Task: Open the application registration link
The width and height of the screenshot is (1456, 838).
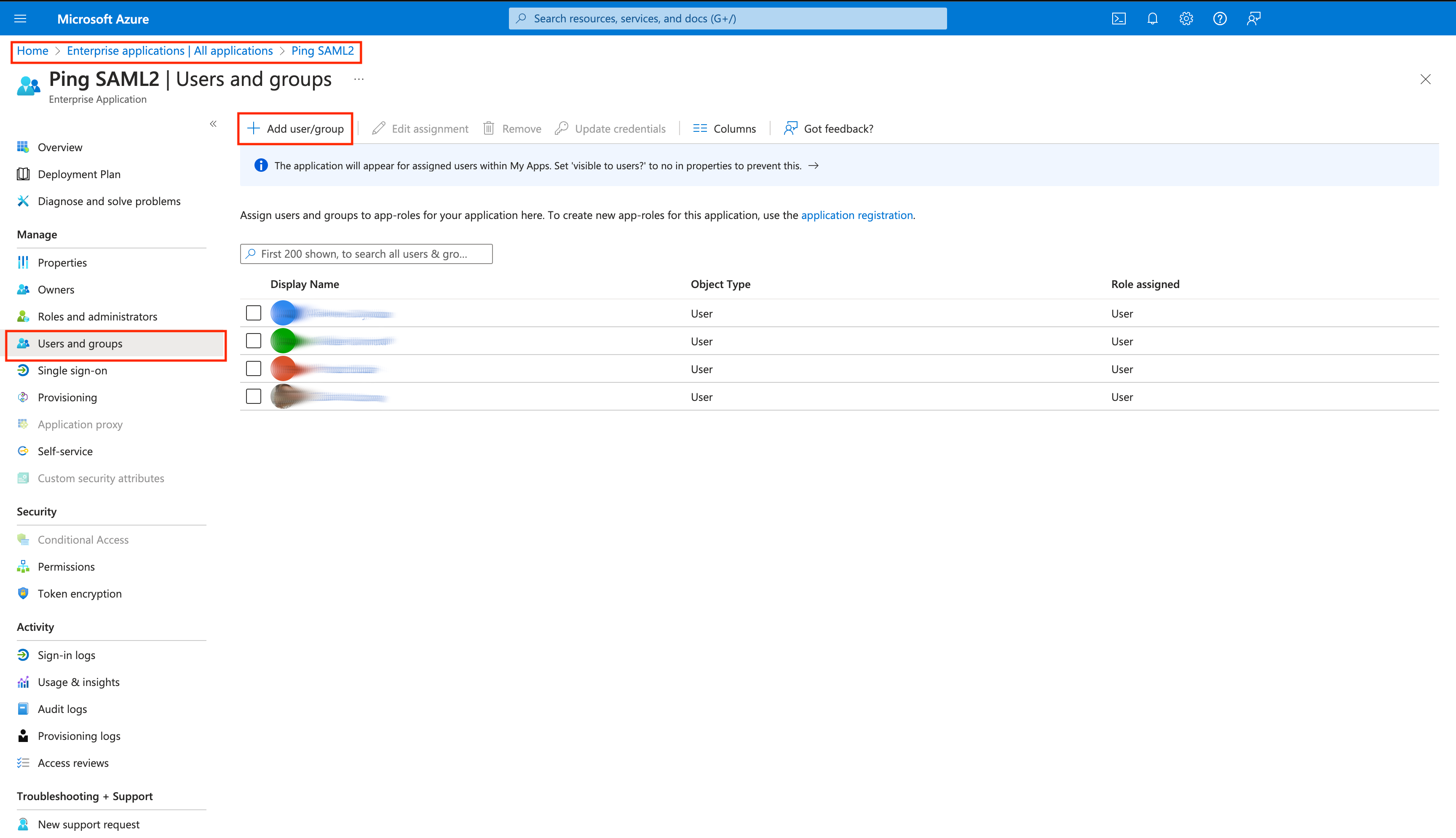Action: click(x=856, y=215)
